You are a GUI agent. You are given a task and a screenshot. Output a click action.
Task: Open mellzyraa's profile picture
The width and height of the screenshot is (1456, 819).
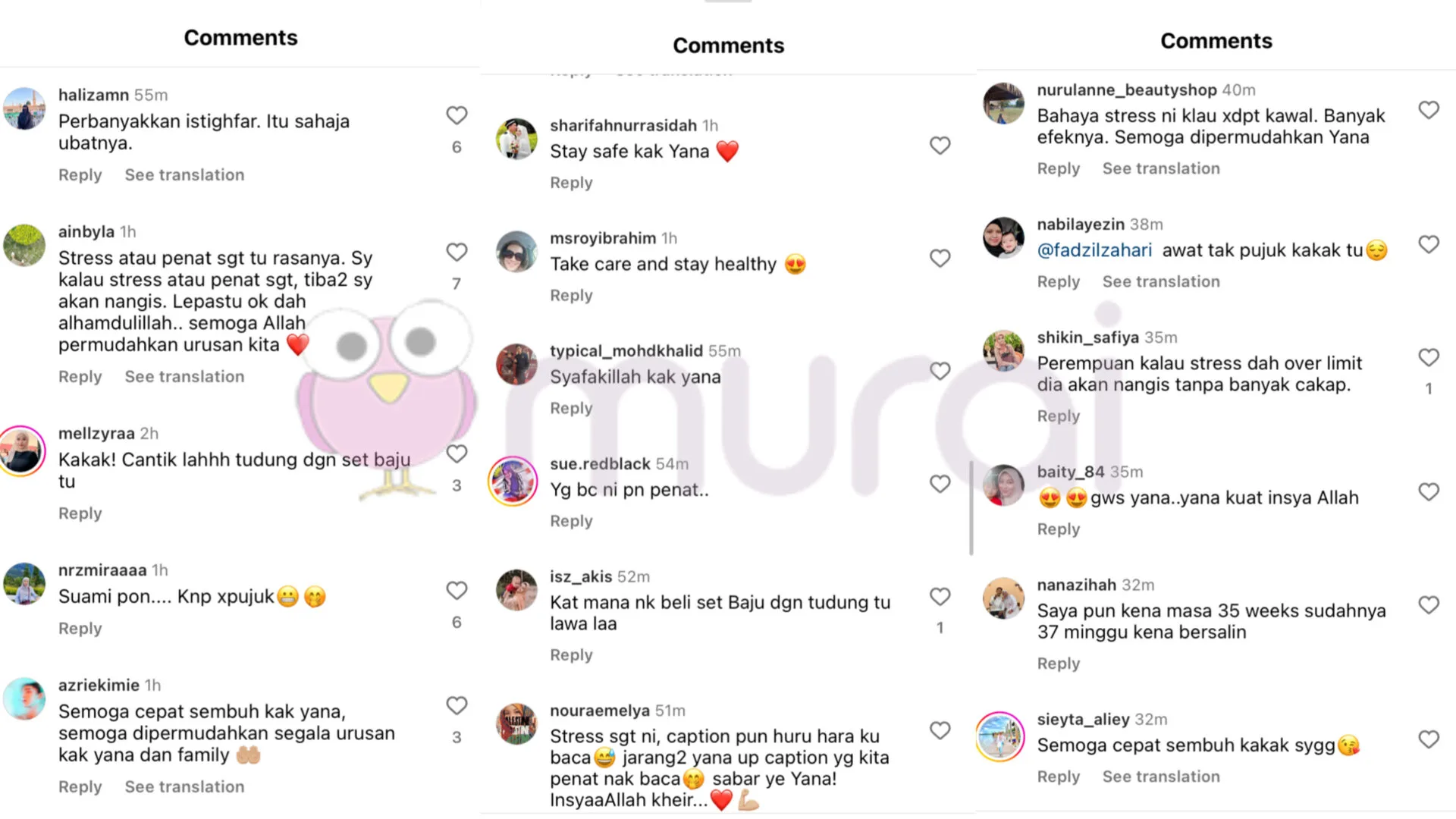tap(24, 451)
